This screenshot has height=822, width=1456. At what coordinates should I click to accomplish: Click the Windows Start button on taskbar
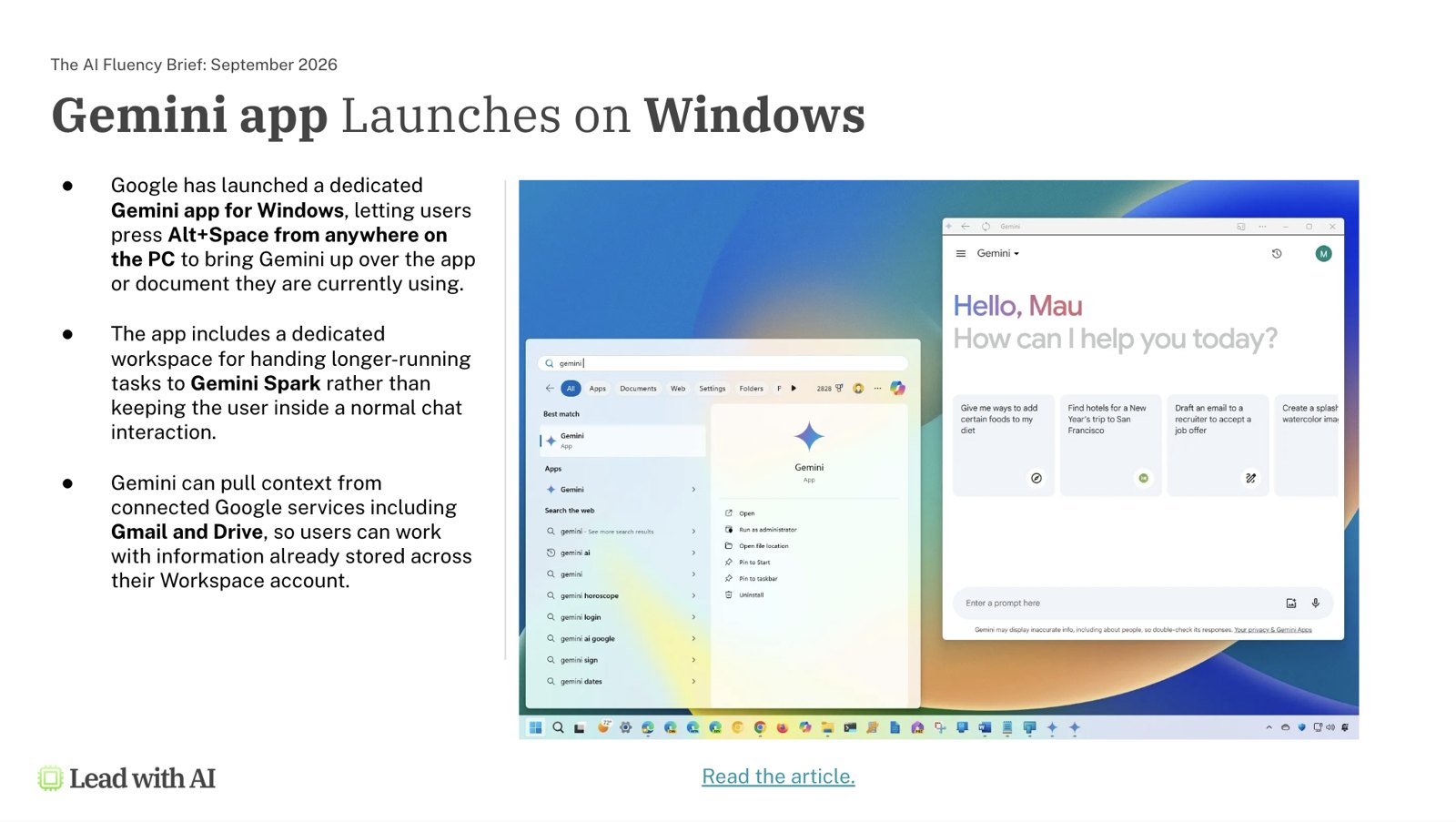(x=535, y=727)
